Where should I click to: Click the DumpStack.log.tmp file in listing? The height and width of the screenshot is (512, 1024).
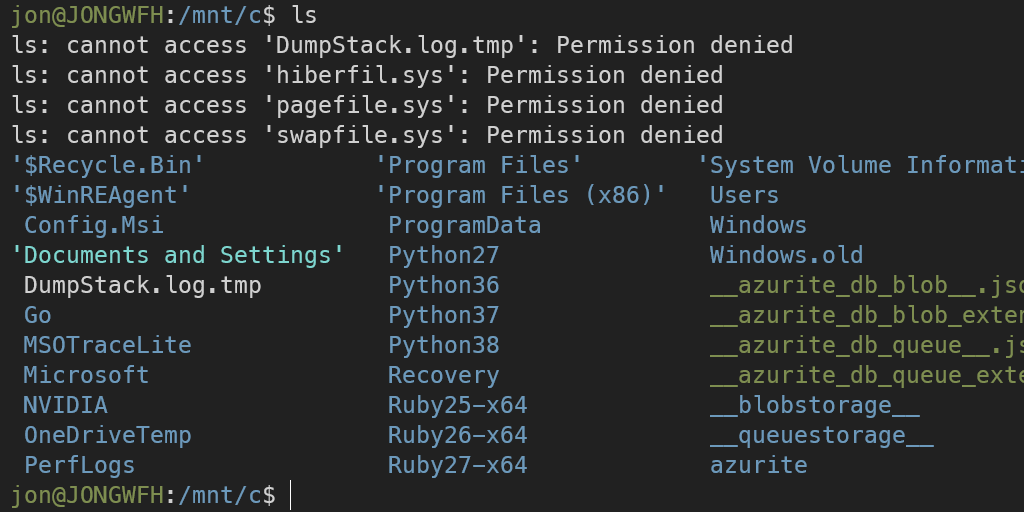[x=142, y=285]
